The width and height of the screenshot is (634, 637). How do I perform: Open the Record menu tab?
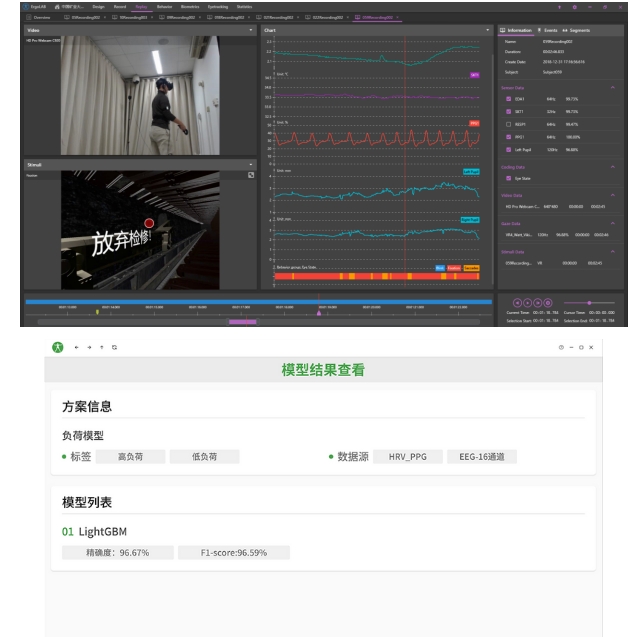point(120,7)
